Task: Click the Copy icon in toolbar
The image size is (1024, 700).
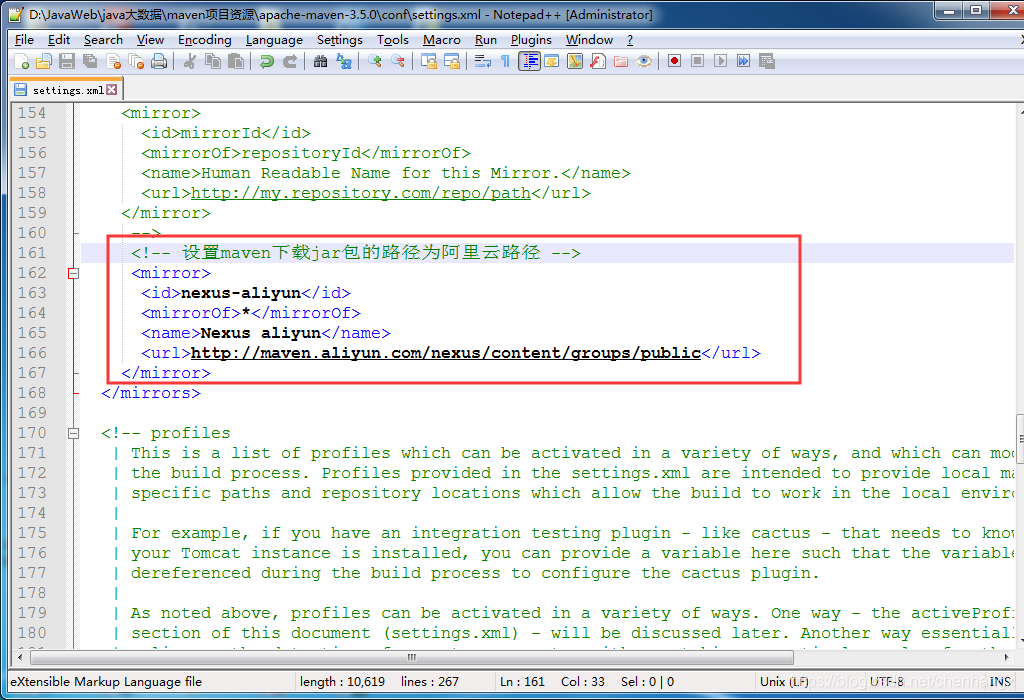Action: pos(213,61)
